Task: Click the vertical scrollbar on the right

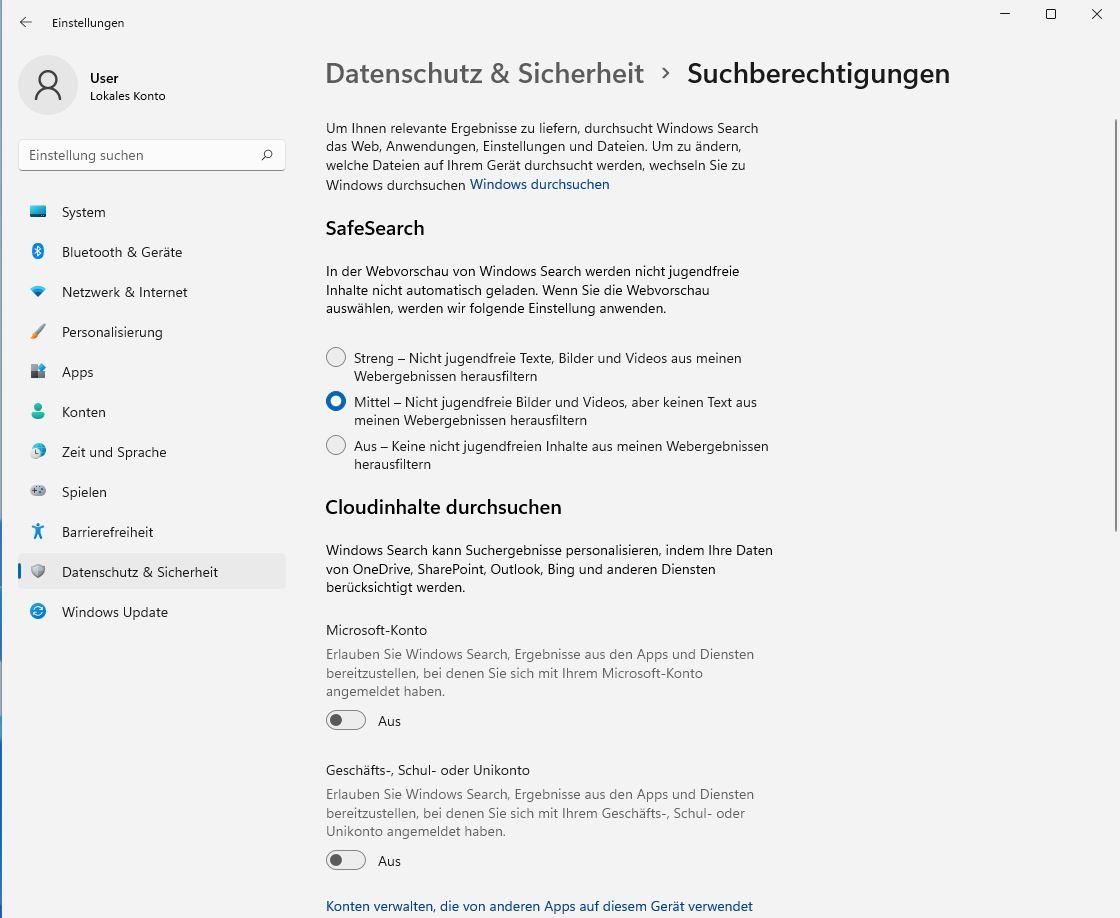Action: [x=1115, y=300]
